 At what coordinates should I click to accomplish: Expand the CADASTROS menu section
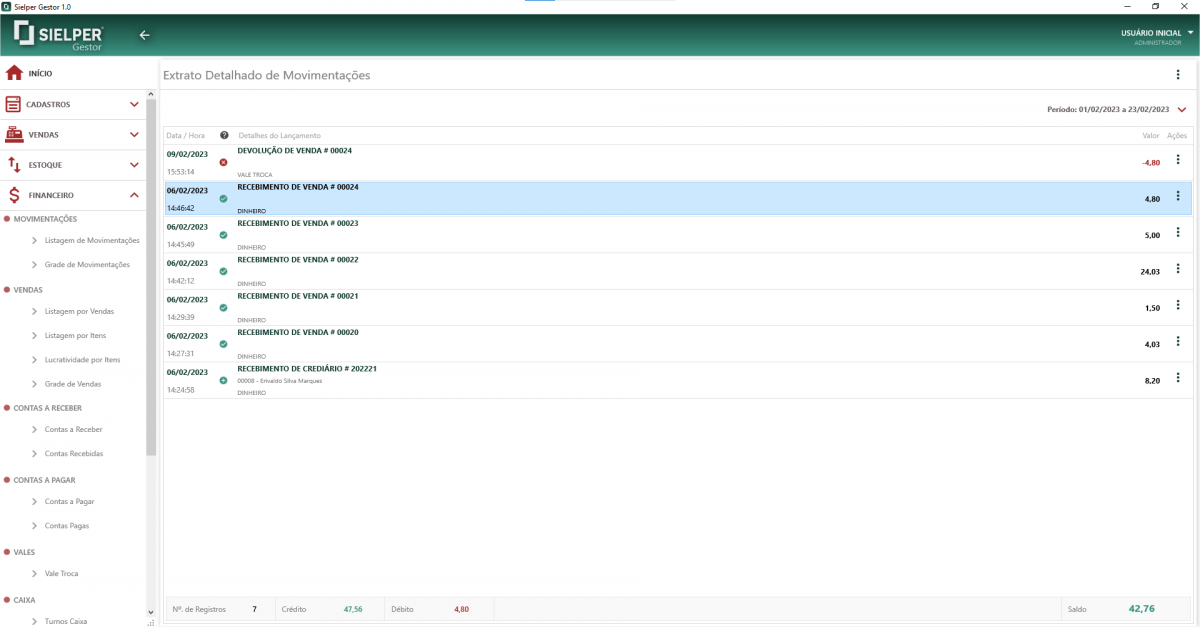[x=134, y=104]
